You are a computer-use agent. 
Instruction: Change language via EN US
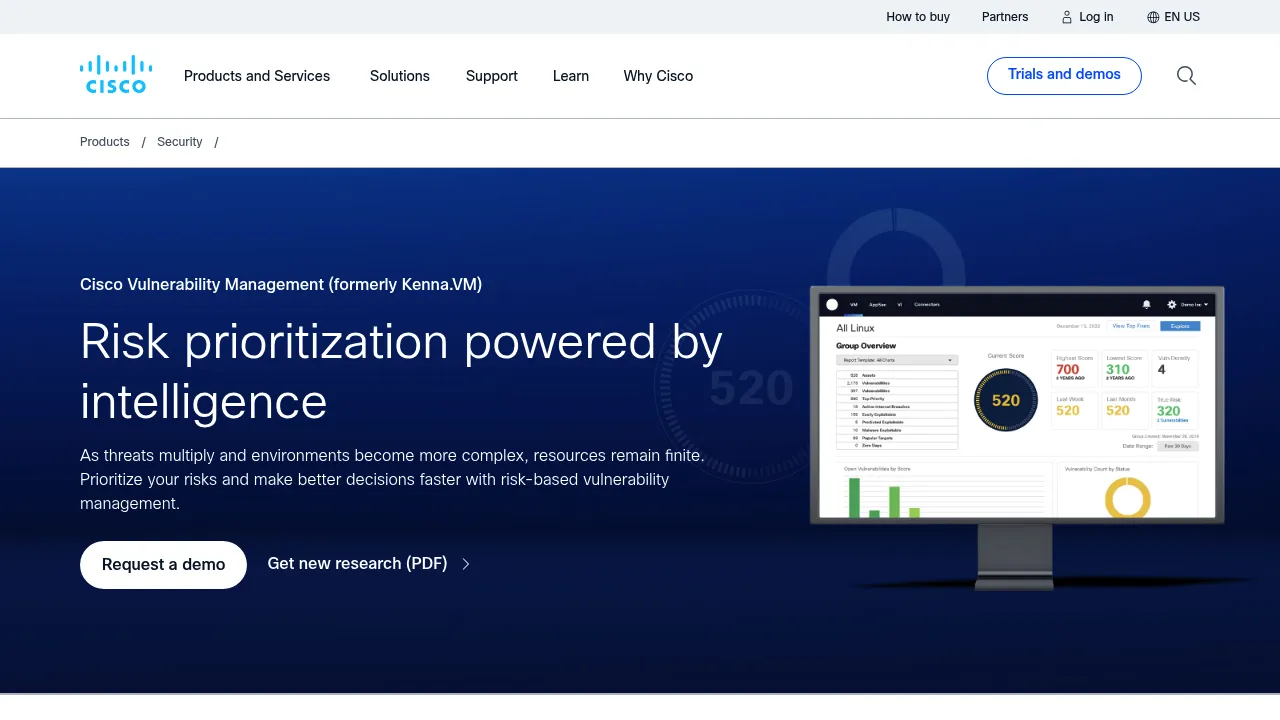[x=1182, y=17]
